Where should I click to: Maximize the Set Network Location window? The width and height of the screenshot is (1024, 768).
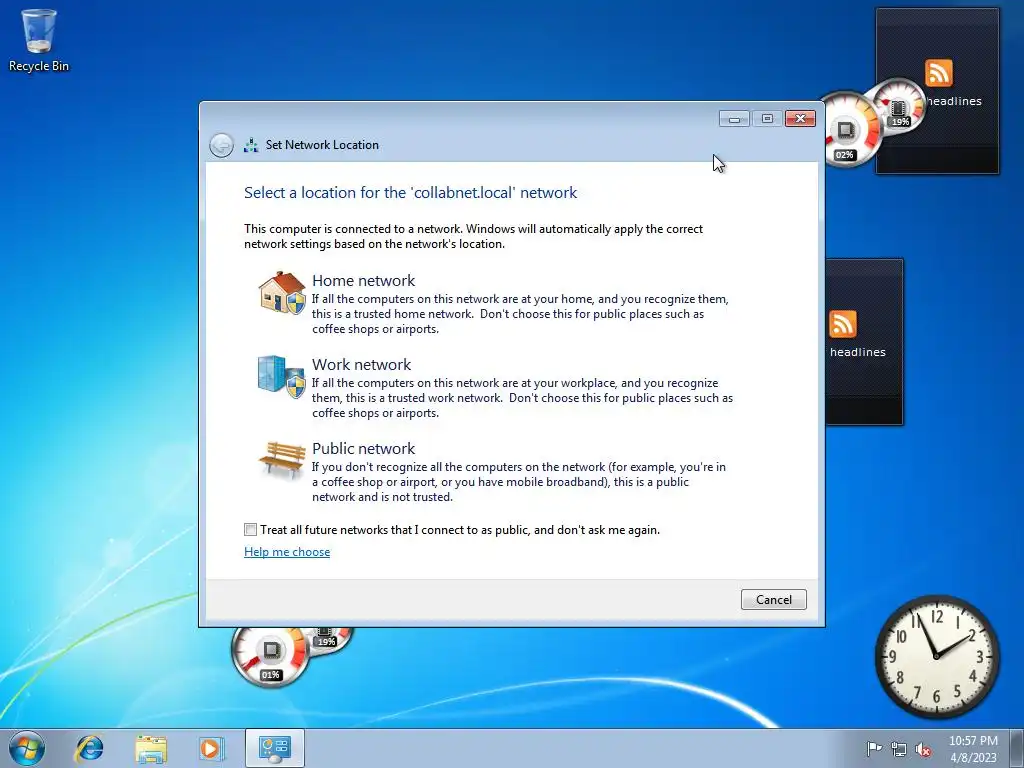(767, 119)
